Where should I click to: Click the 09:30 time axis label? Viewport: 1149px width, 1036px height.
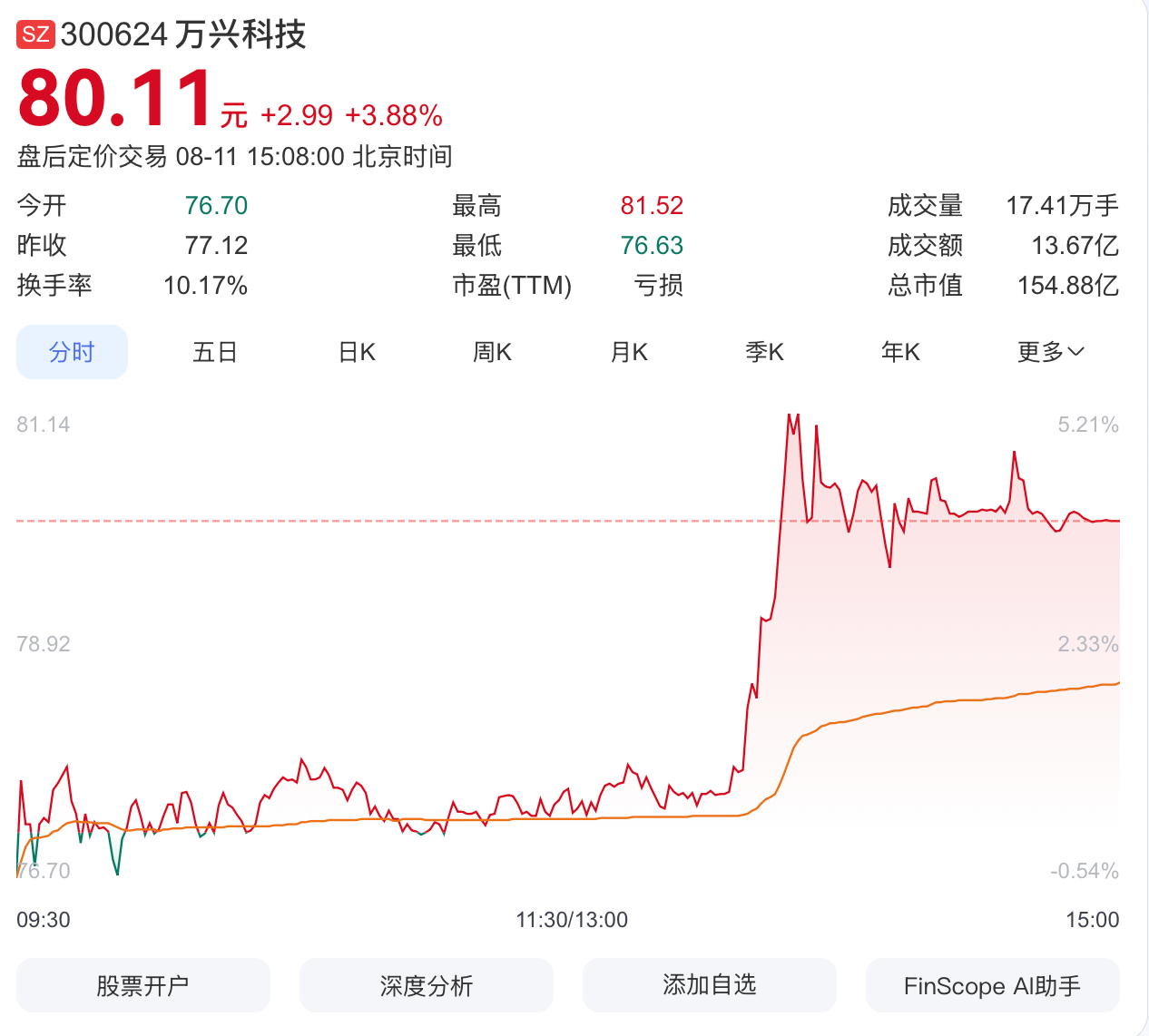tap(44, 920)
